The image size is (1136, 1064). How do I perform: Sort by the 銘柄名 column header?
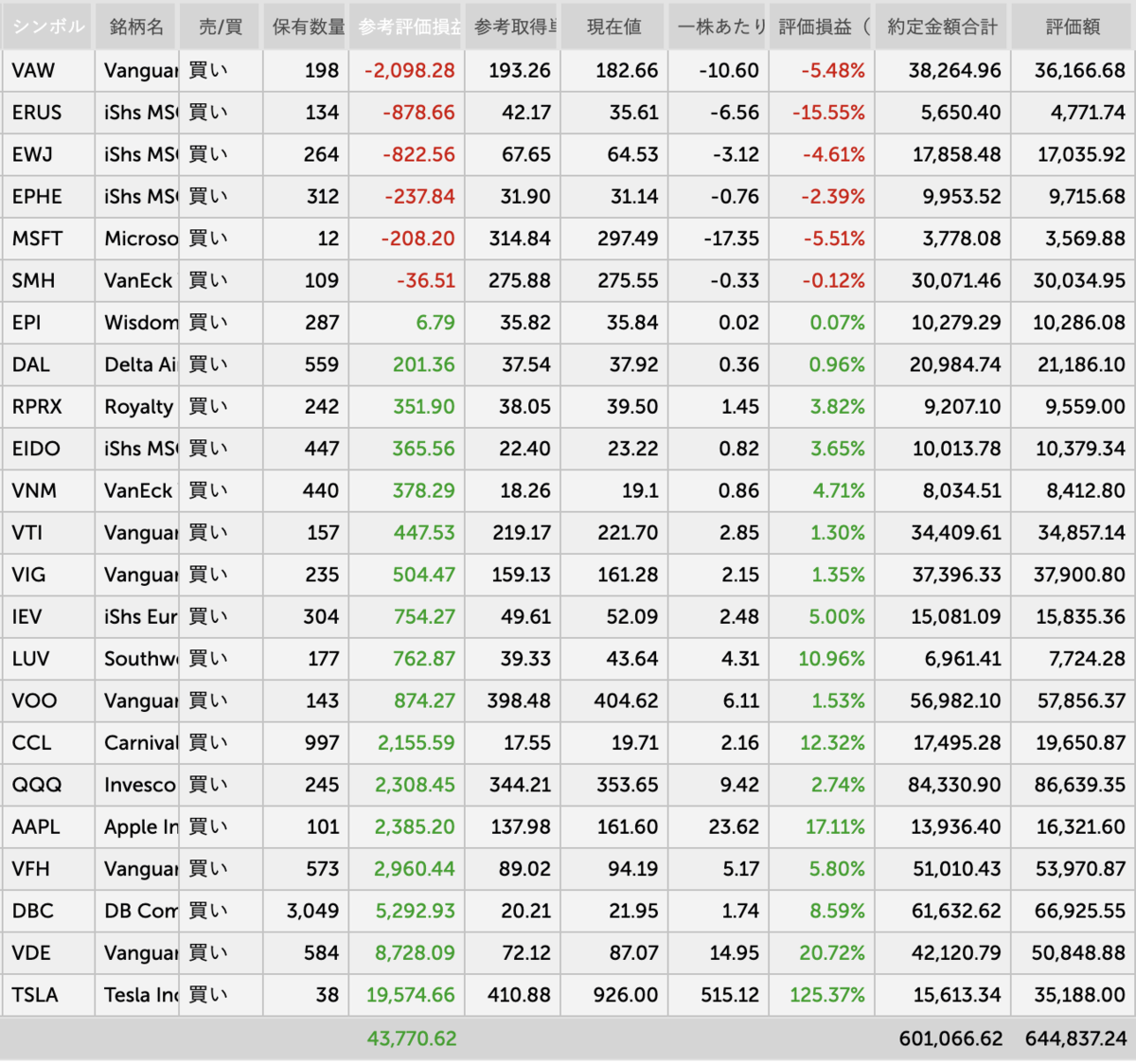point(136,27)
